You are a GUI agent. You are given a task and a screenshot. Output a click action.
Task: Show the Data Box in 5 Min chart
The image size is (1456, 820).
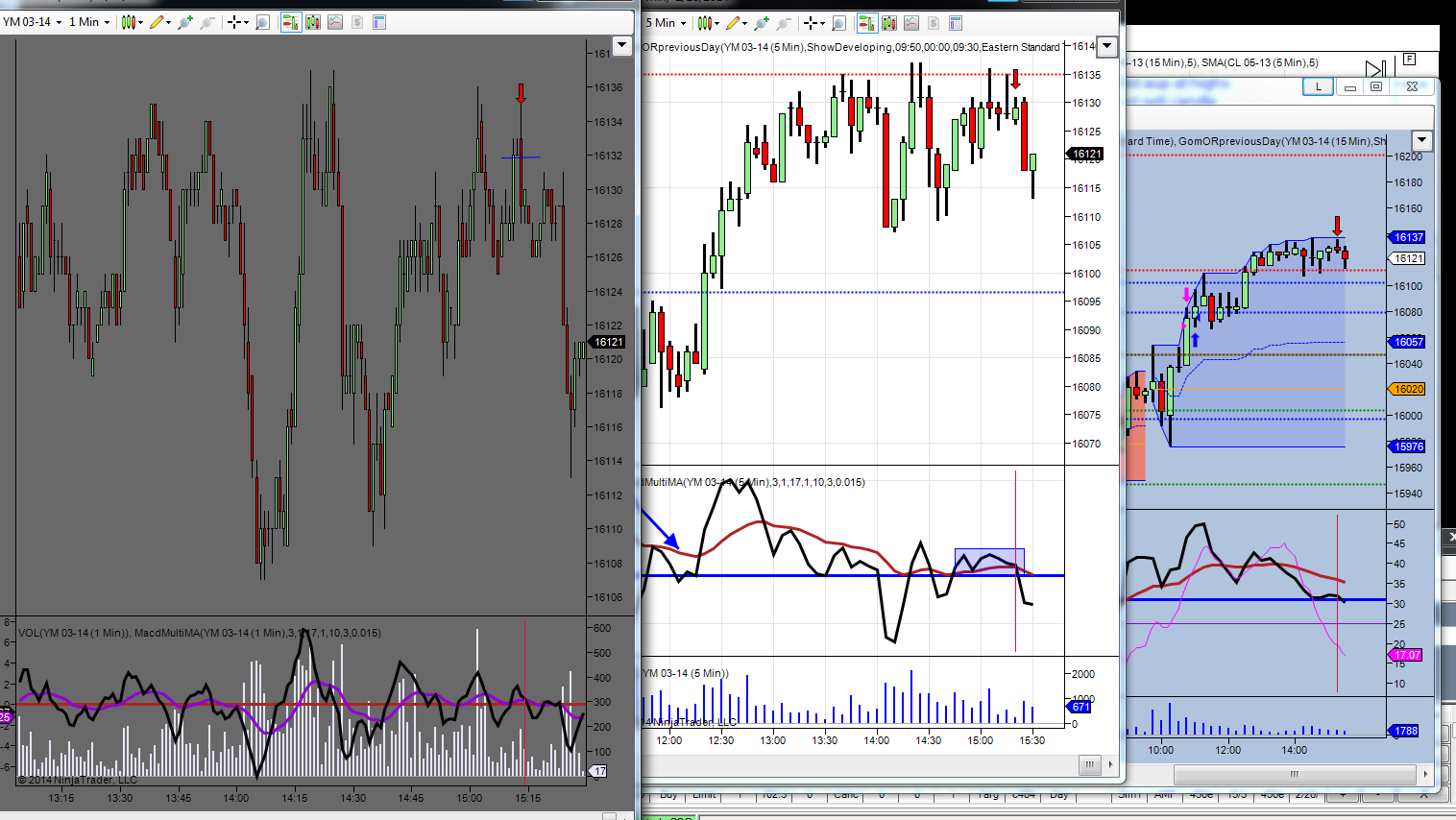point(838,23)
